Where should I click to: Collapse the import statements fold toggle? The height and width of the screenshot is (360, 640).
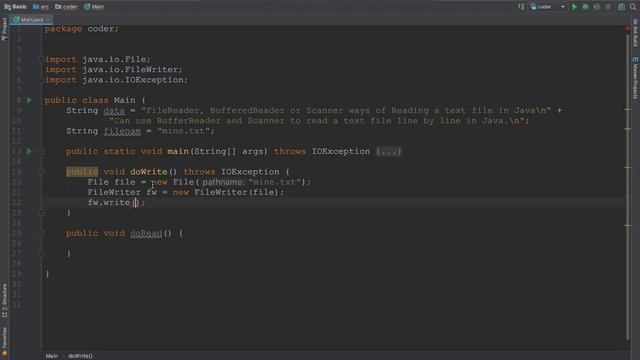tap(42, 59)
